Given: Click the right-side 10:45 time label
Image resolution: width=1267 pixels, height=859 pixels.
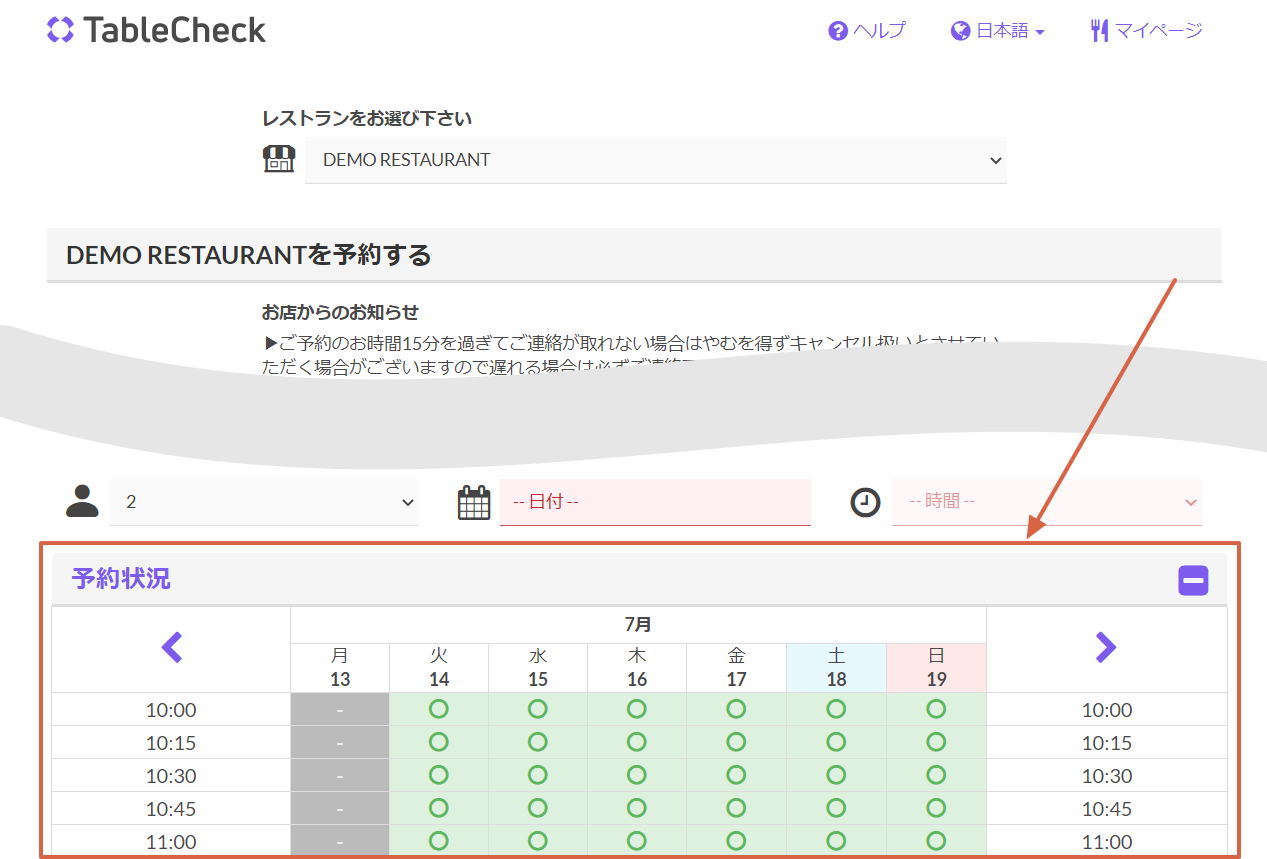Looking at the screenshot, I should click(x=1107, y=809).
